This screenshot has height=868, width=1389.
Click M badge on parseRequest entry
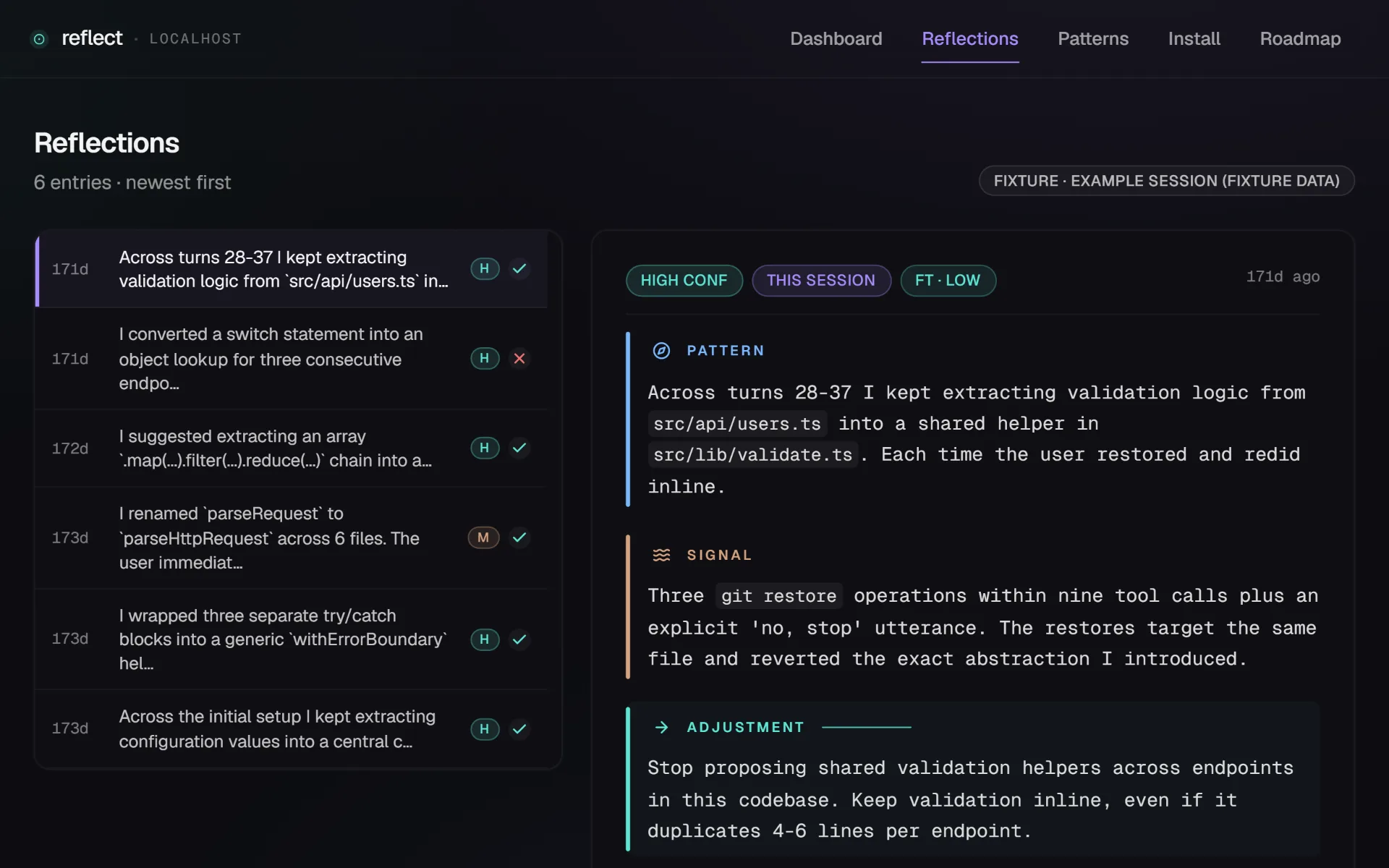coord(483,537)
